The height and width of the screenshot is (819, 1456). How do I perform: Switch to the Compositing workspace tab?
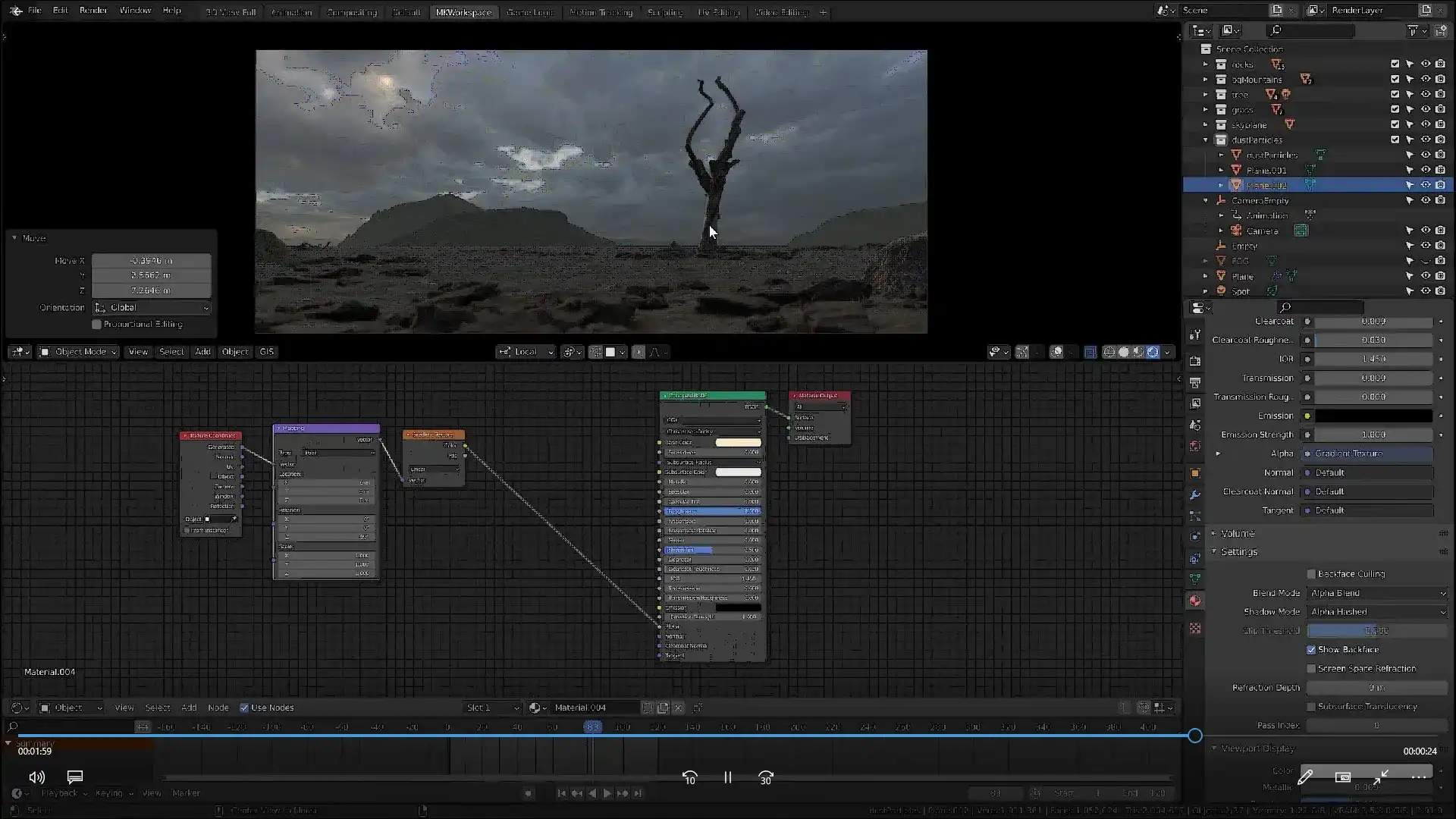[x=351, y=12]
